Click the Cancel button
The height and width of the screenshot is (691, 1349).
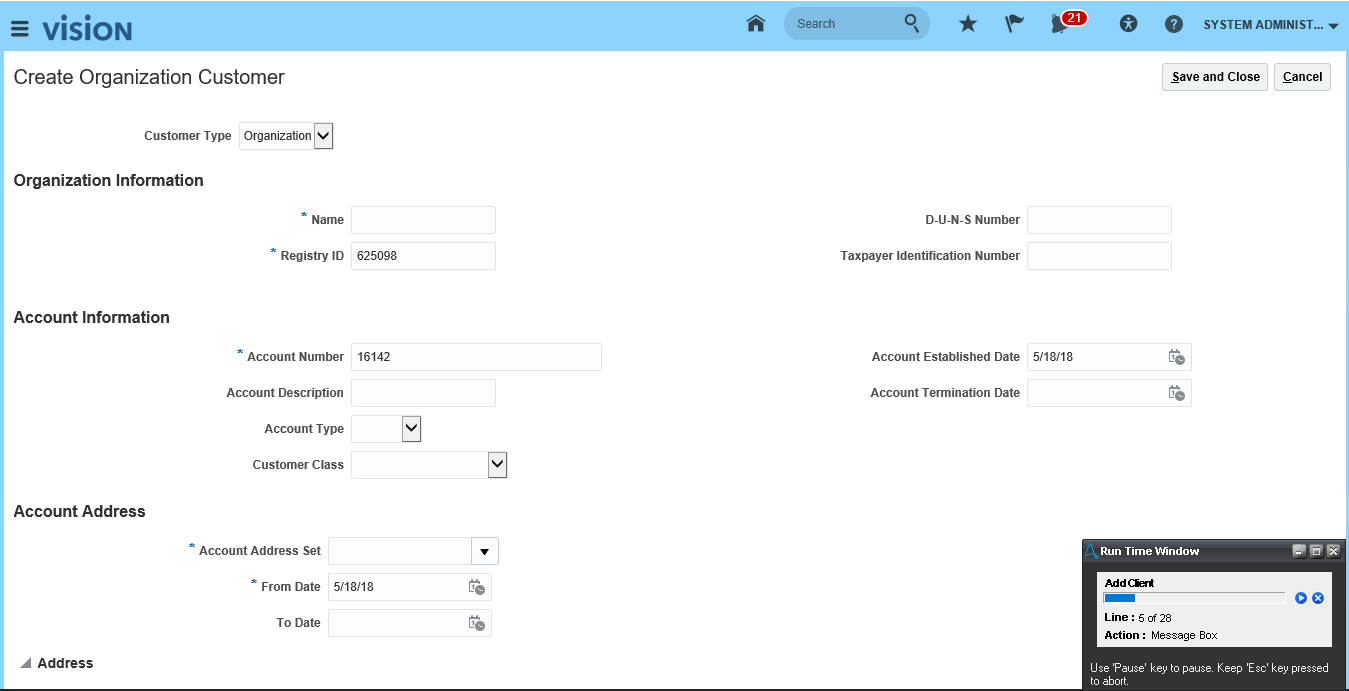point(1302,77)
